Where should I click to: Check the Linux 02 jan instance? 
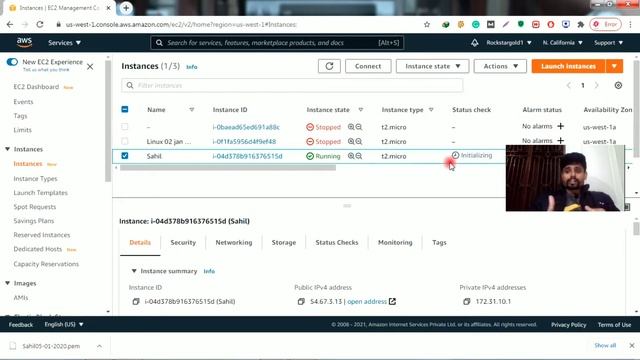(125, 141)
